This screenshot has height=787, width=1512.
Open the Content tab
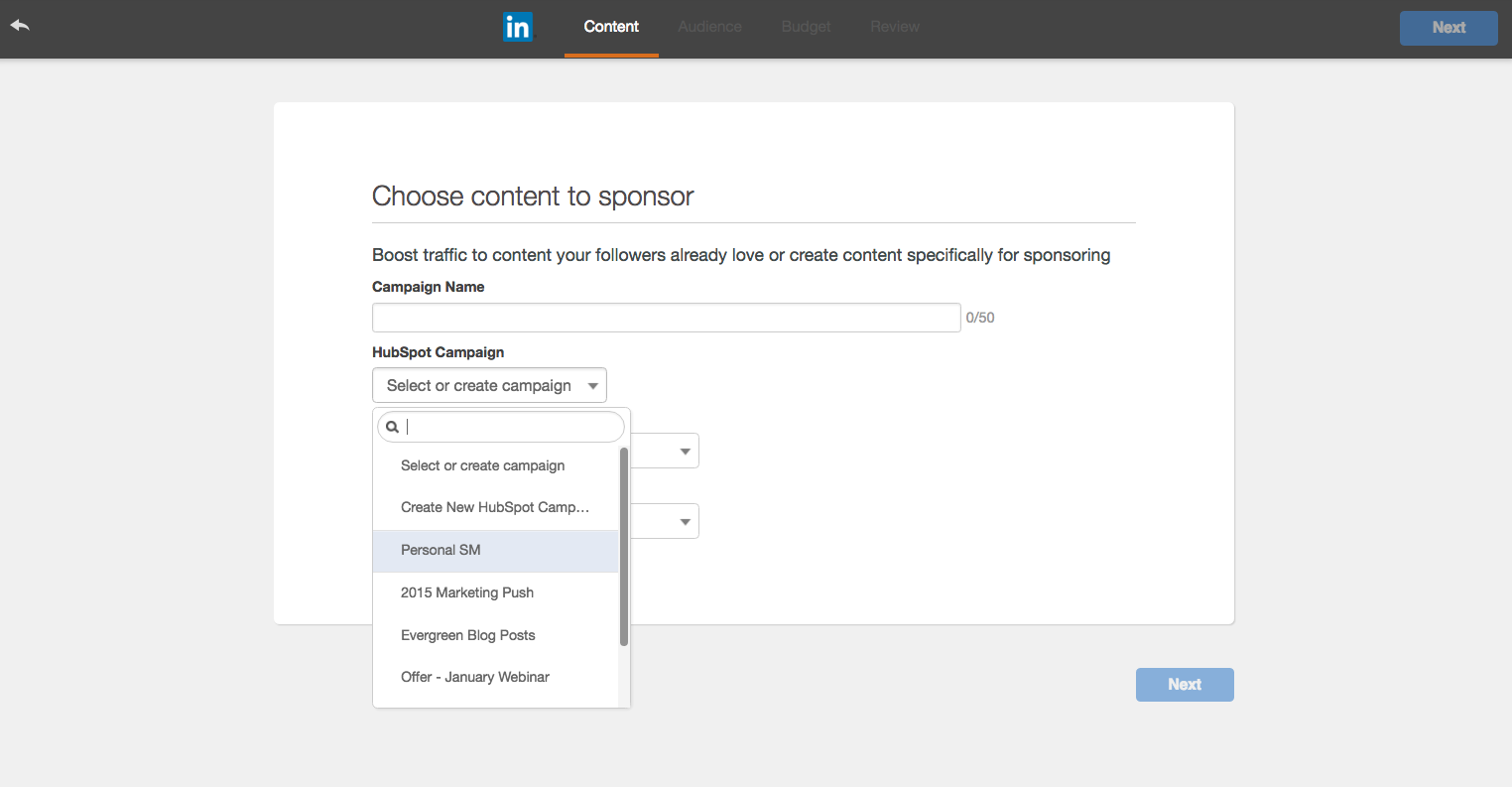tap(611, 27)
